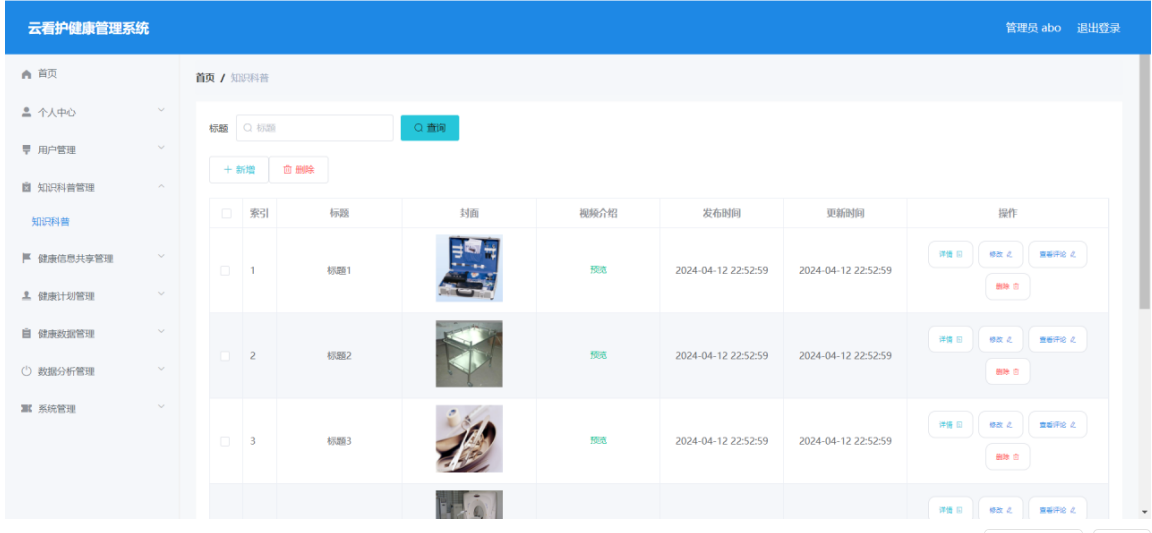Expand the 系统管理 chevron

[x=162, y=407]
